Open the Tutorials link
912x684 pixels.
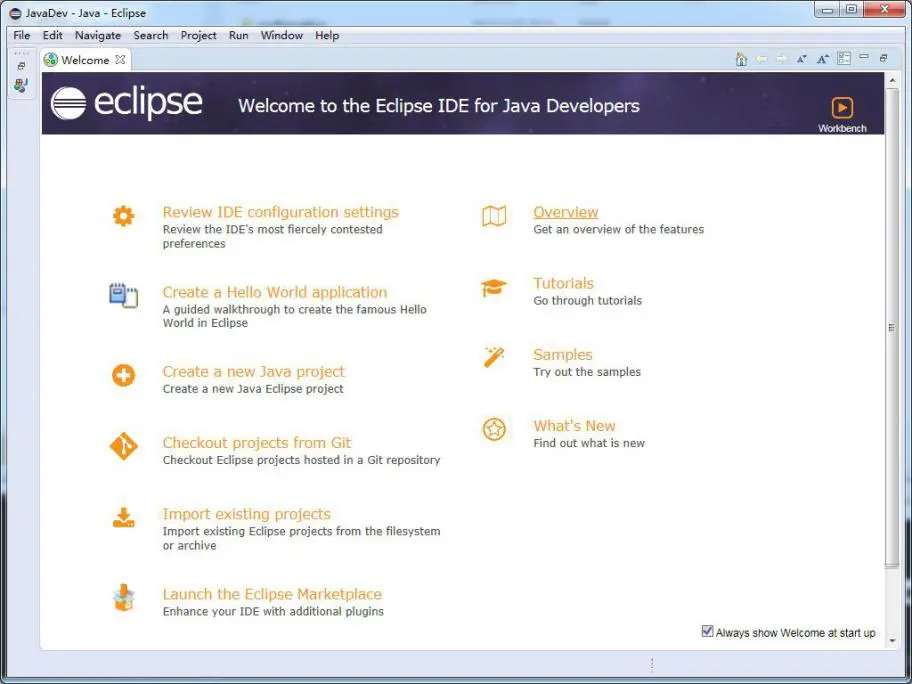click(564, 283)
